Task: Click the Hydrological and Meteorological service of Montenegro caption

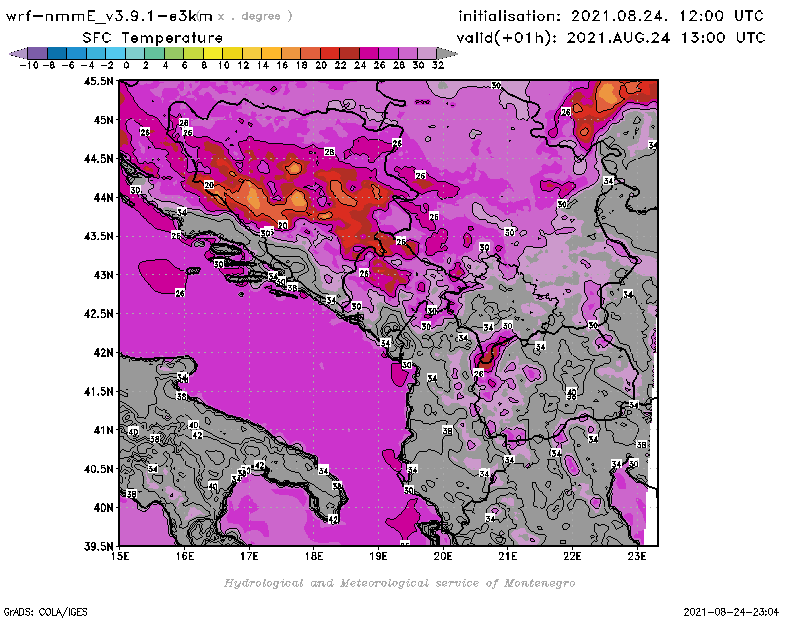Action: [x=399, y=583]
